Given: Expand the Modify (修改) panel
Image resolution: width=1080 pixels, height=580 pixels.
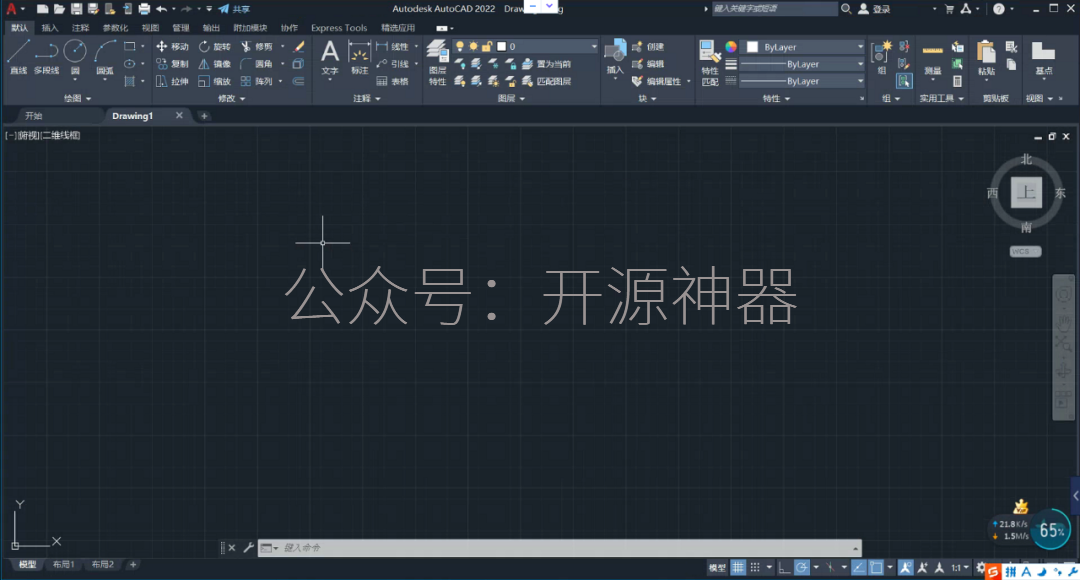Looking at the screenshot, I should 231,99.
